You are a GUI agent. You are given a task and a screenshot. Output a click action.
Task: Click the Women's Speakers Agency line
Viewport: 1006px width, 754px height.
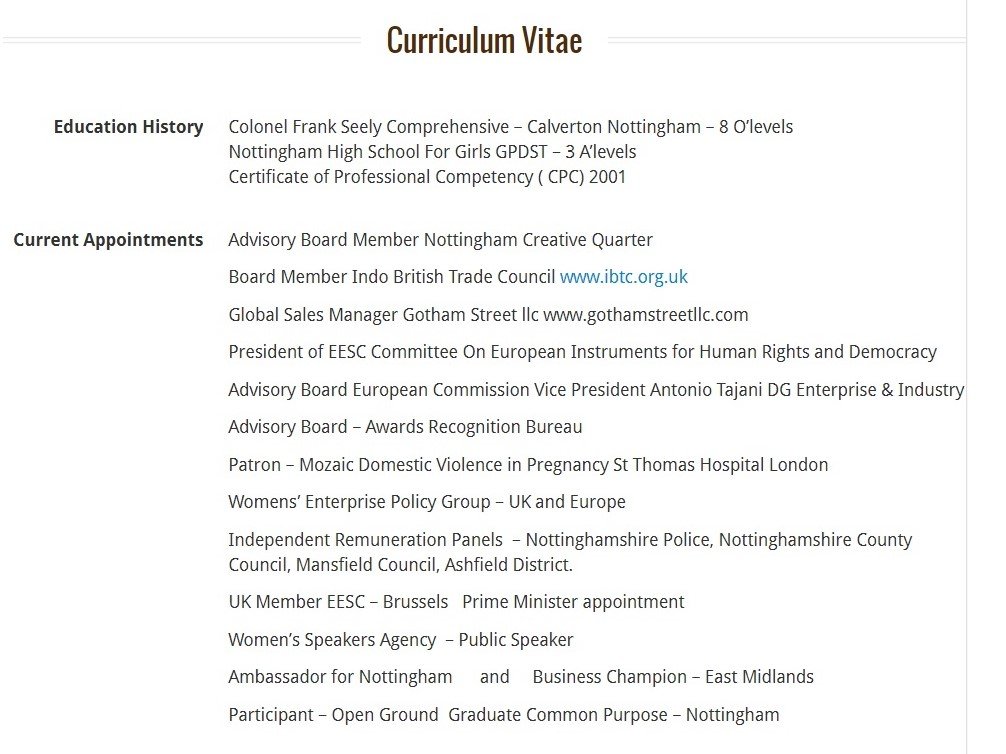click(400, 640)
